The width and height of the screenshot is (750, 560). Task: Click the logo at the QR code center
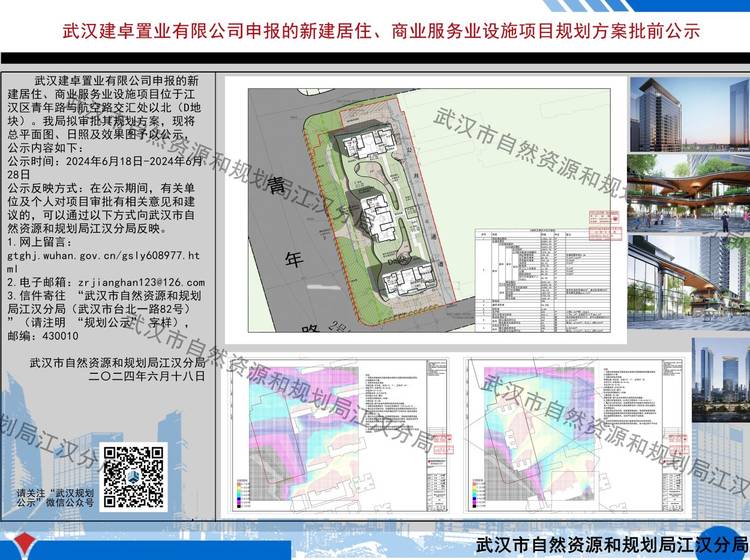pos(134,476)
